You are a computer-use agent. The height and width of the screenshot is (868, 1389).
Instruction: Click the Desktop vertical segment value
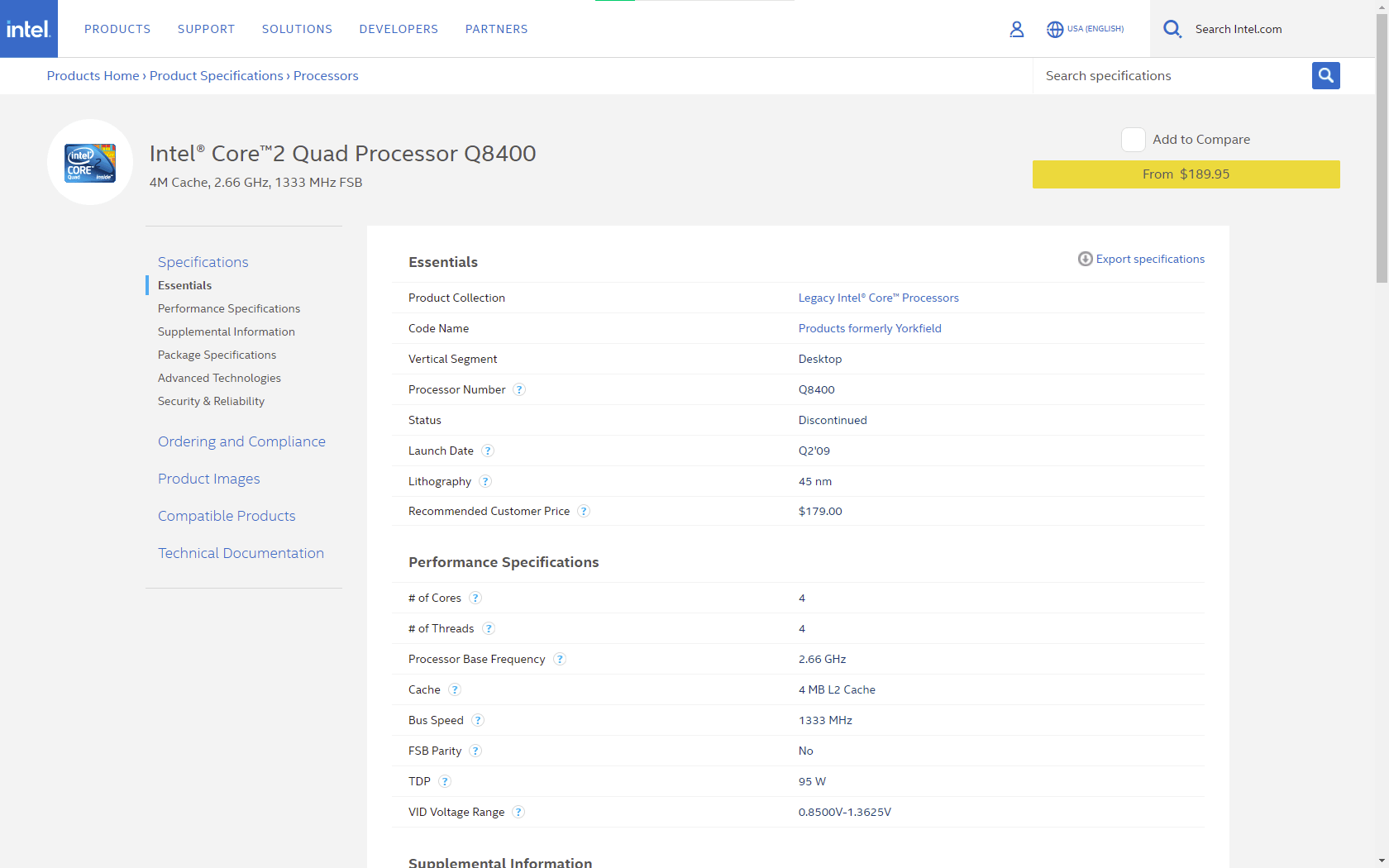pos(820,359)
